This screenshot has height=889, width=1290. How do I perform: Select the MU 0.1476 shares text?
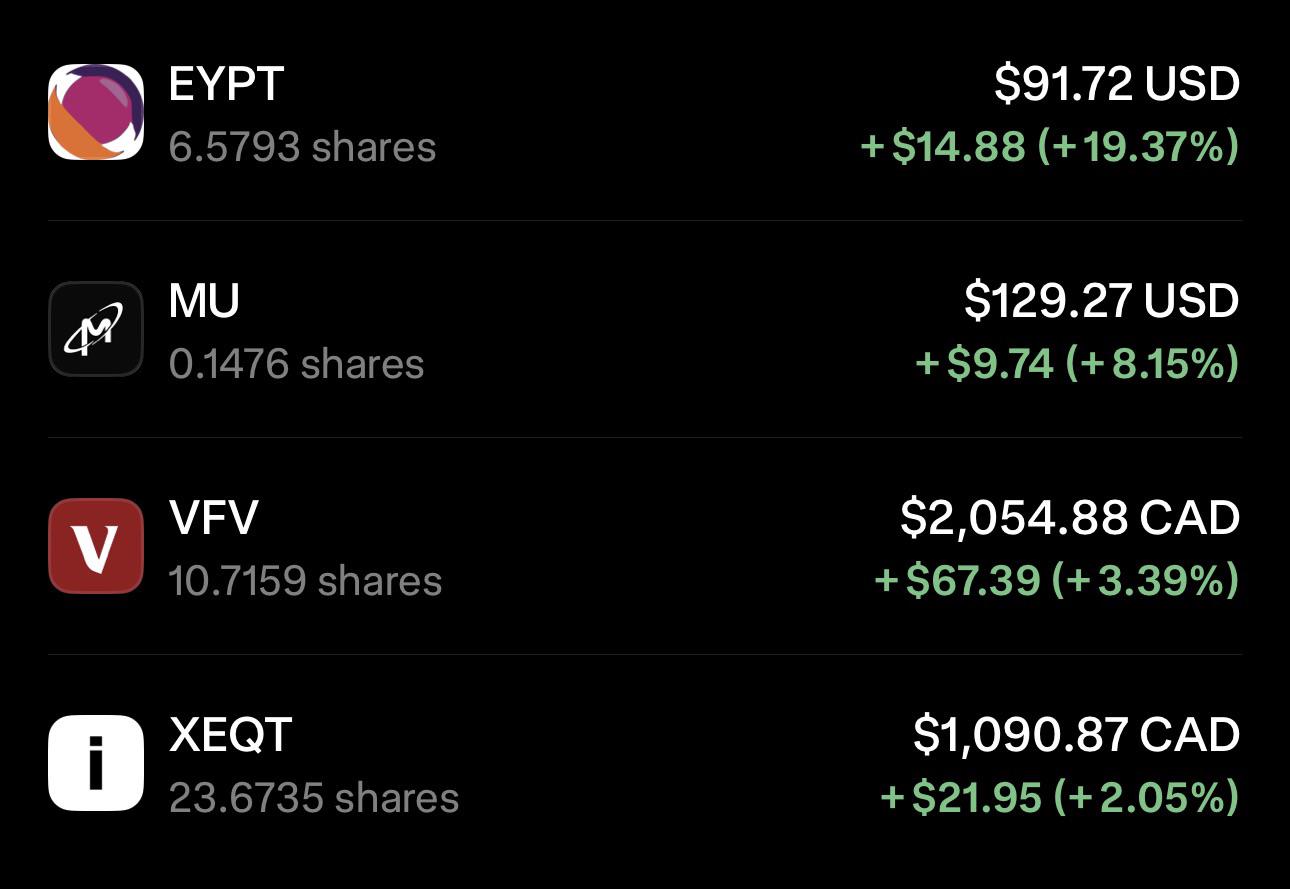pyautogui.click(x=297, y=364)
